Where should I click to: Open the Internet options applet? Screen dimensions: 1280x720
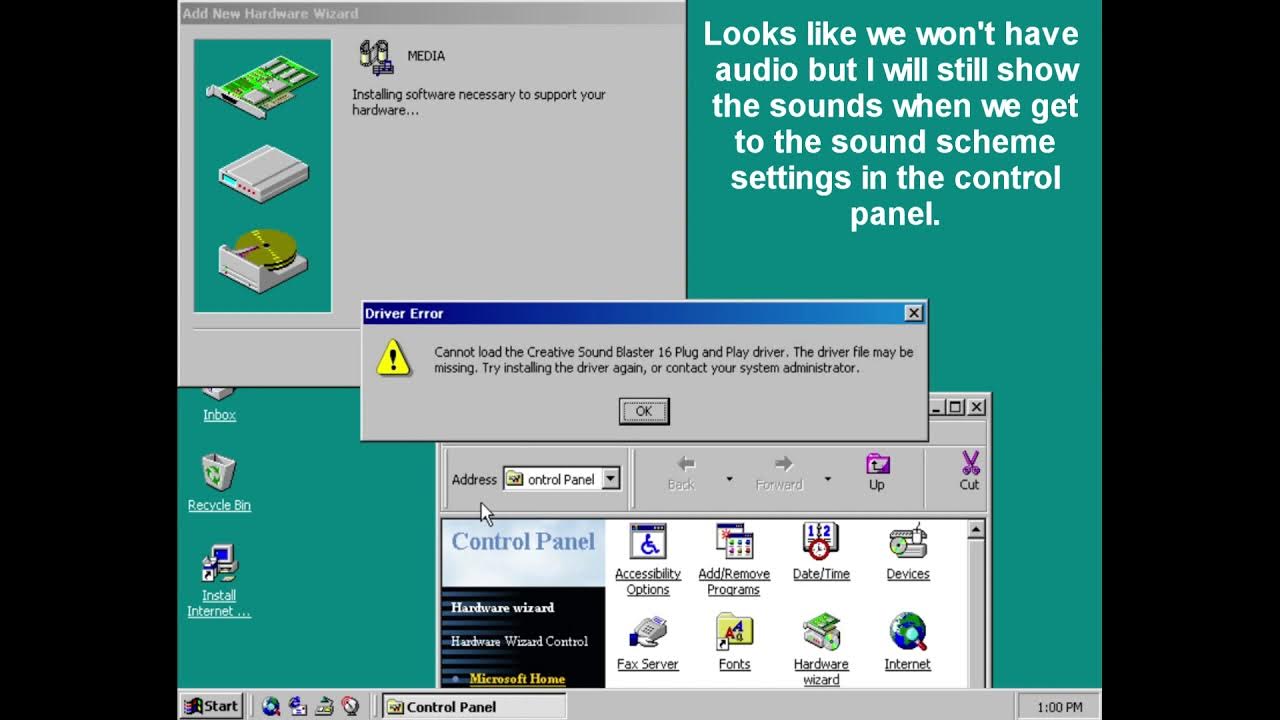point(908,643)
